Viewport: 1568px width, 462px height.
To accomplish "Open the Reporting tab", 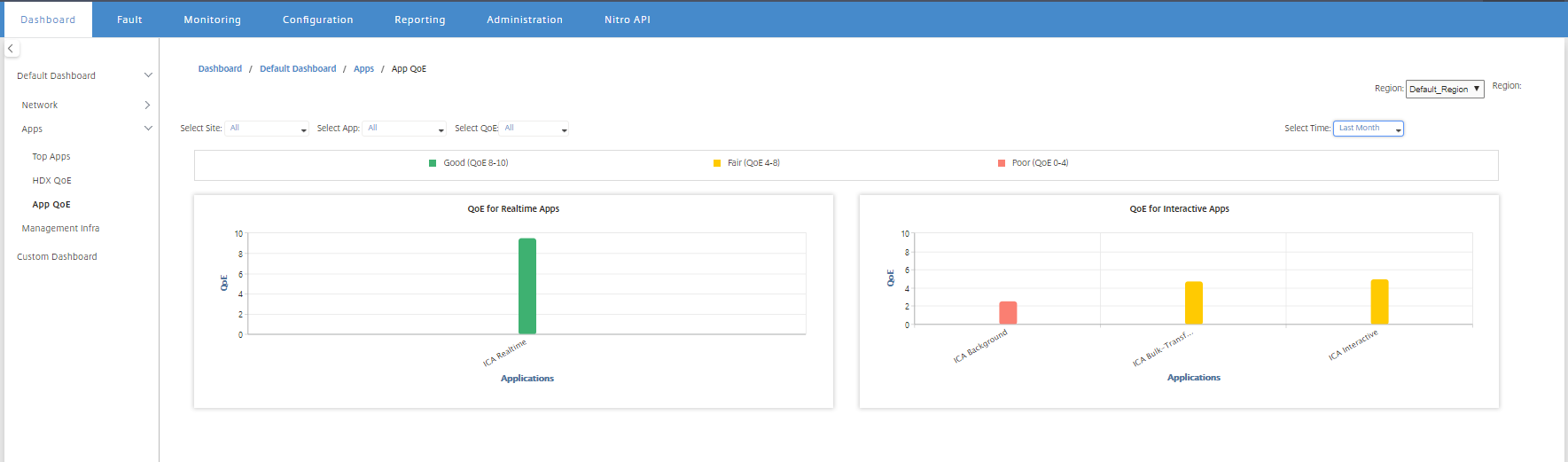I will (420, 20).
